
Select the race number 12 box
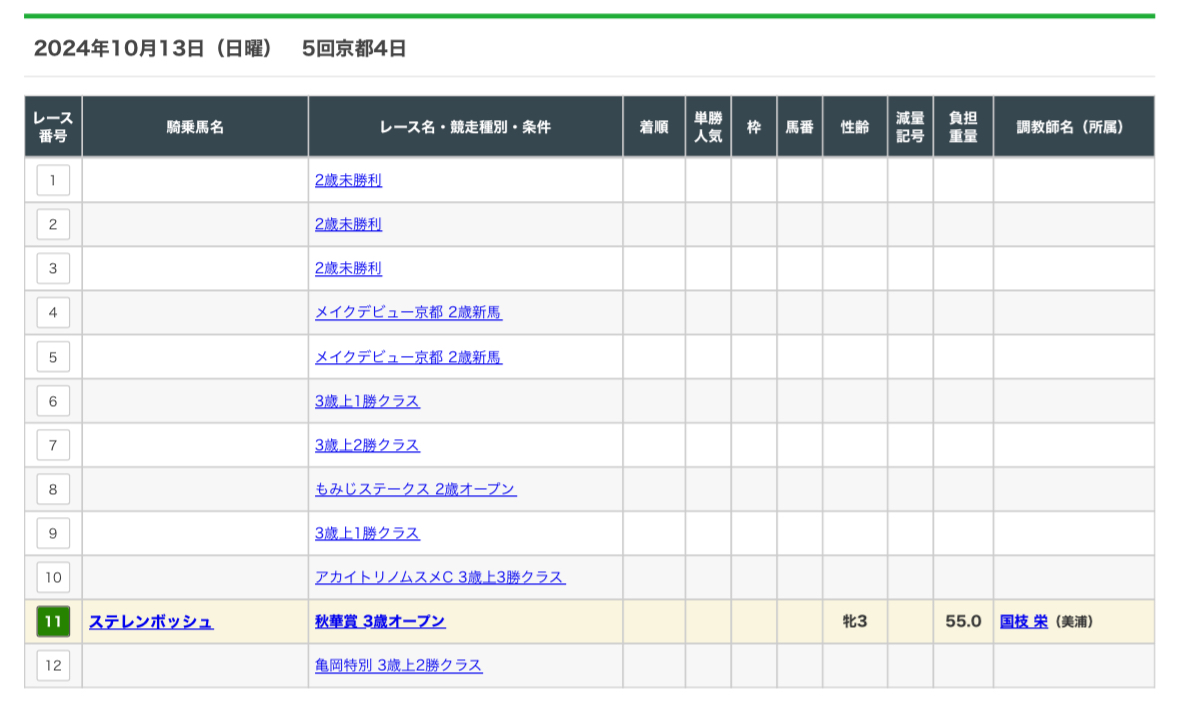[x=53, y=666]
